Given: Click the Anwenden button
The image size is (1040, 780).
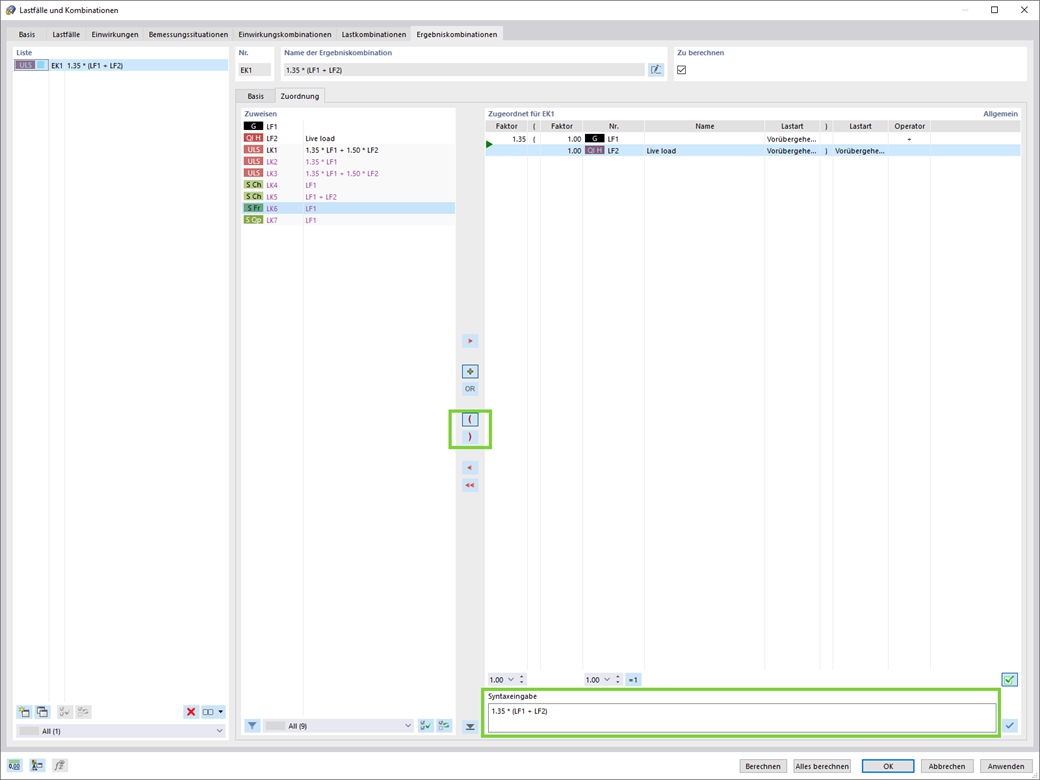Looking at the screenshot, I should pos(1006,766).
